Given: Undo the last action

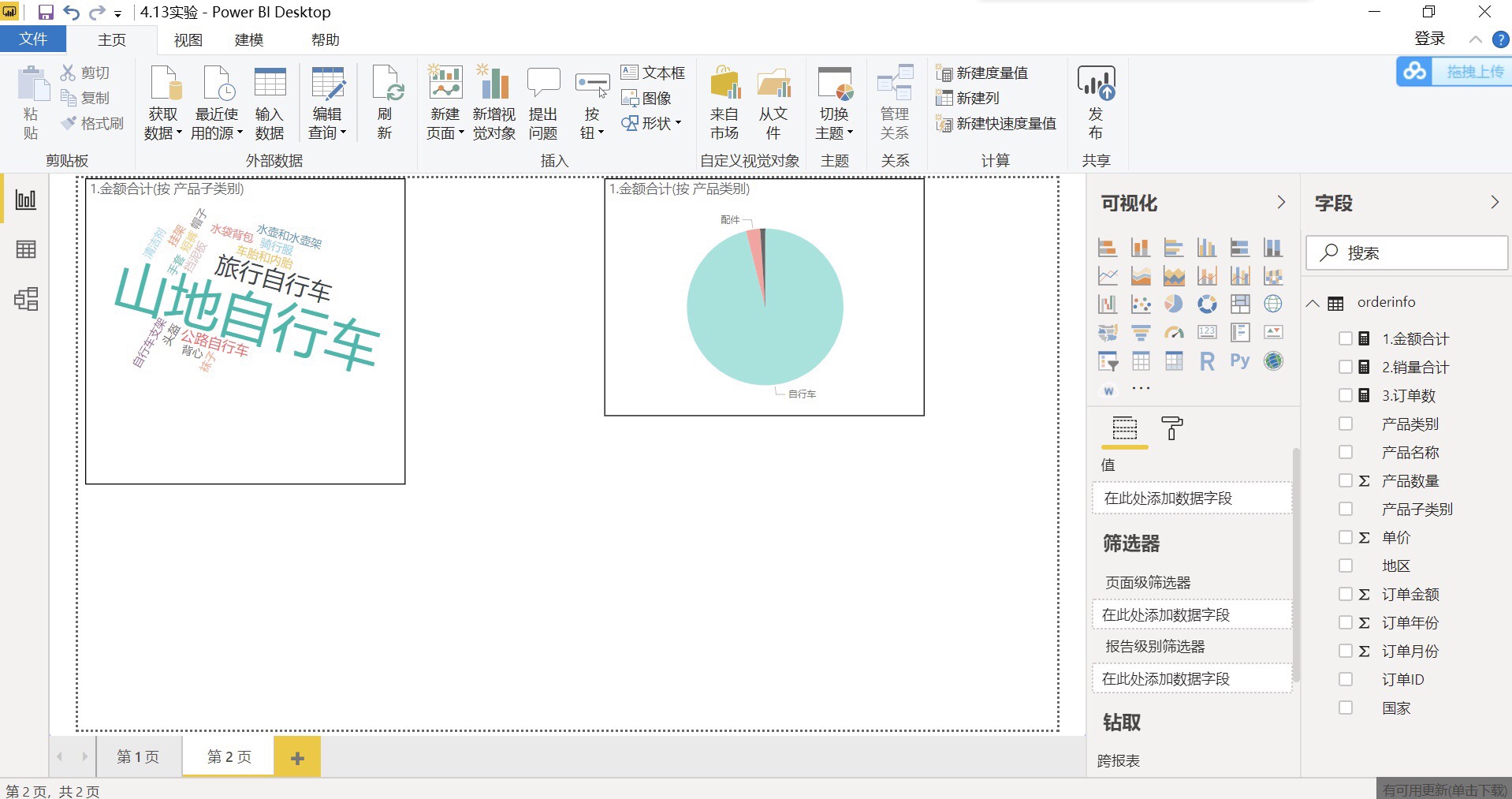Looking at the screenshot, I should [72, 12].
